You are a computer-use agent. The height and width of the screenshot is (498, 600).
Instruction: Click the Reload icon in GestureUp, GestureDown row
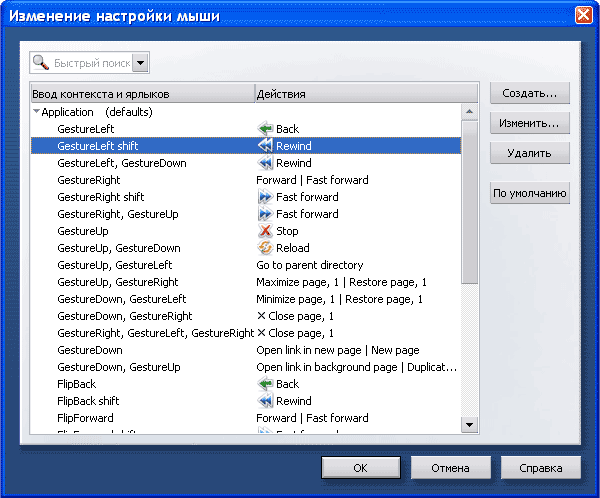[x=265, y=248]
